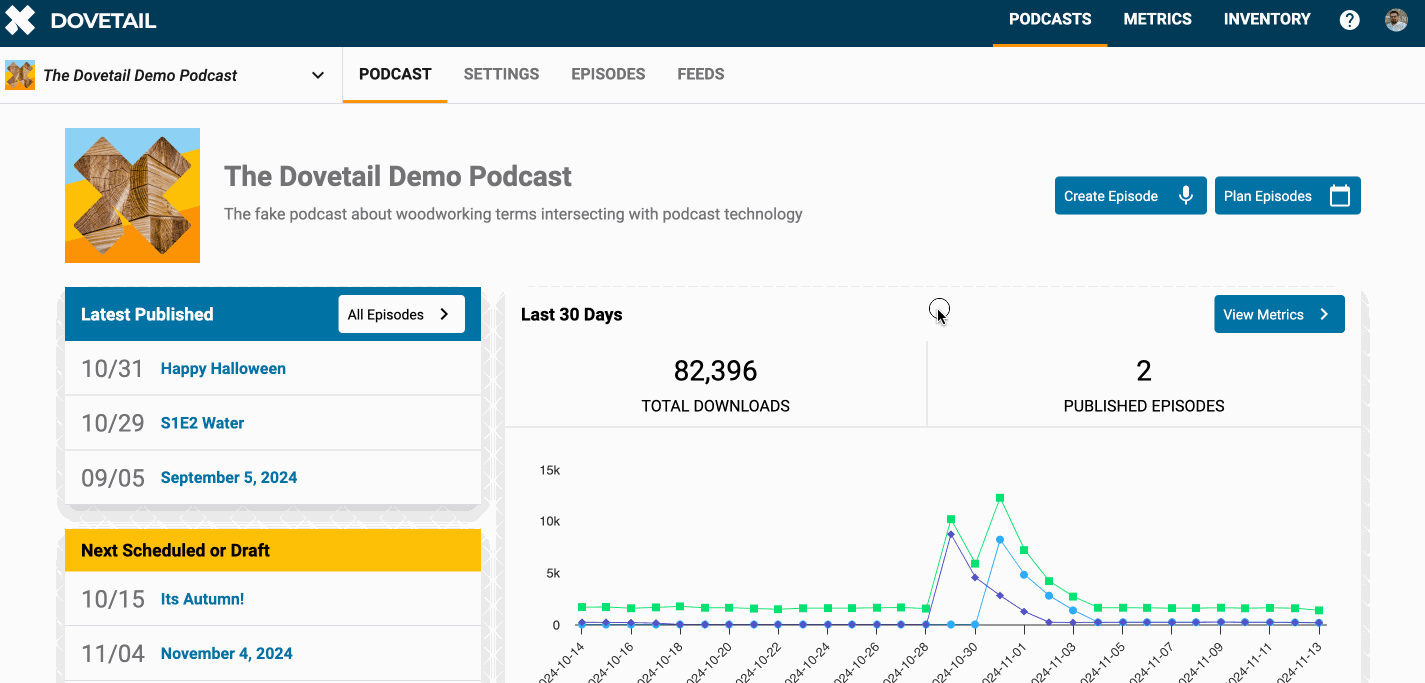Click The Dovetail Demo Podcast switcher name
The width and height of the screenshot is (1425, 683).
click(141, 75)
